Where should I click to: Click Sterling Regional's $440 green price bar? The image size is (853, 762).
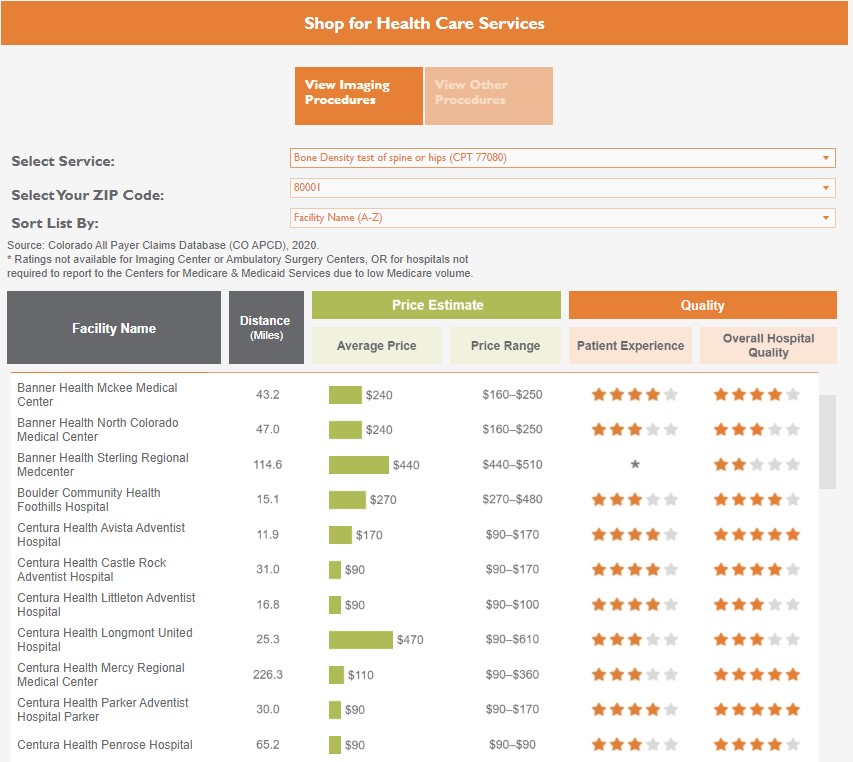(358, 465)
